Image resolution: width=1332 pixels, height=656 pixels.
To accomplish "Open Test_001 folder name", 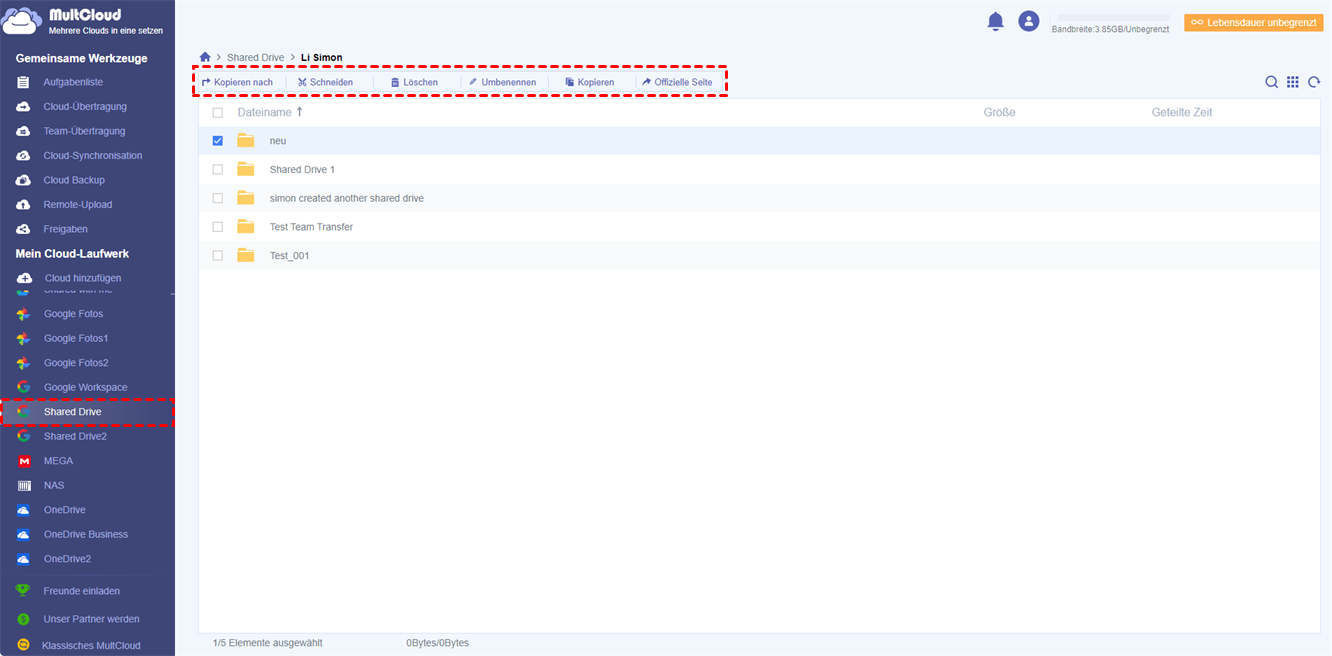I will point(290,256).
